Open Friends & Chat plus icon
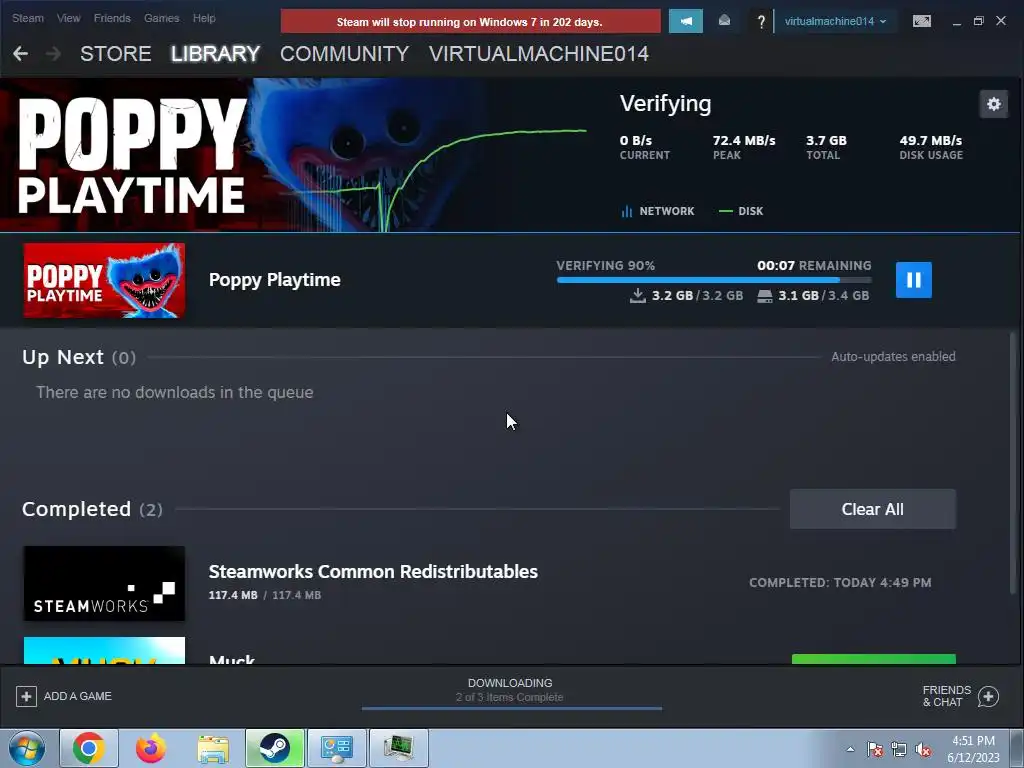This screenshot has width=1024, height=768. (988, 696)
